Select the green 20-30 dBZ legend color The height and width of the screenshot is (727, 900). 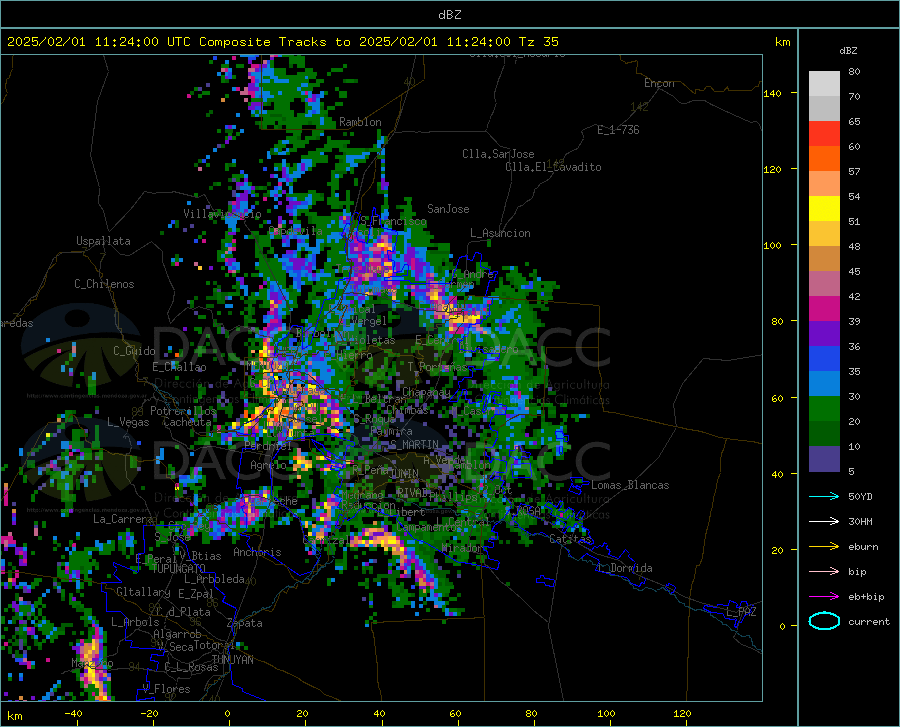[x=824, y=409]
